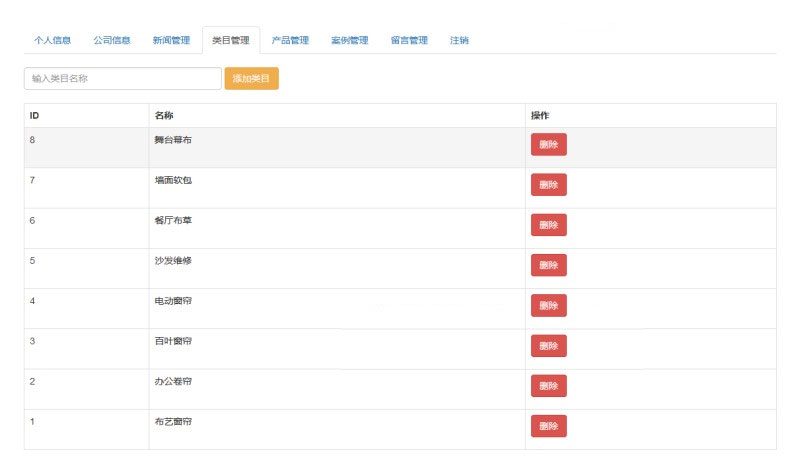
Task: Delete the 百叶窗帘 category
Action: 548,346
